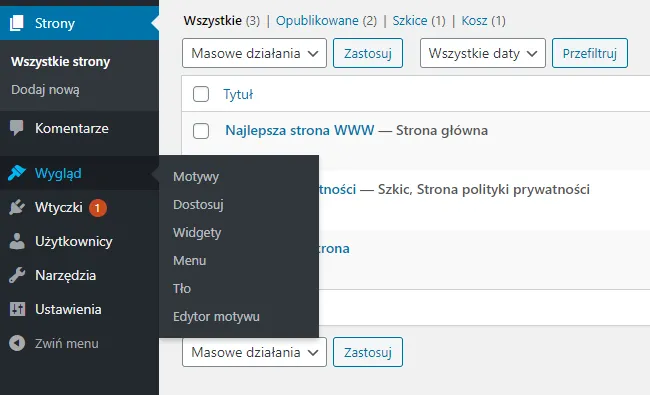Collapse sidebar with Zwiń menu

point(79,343)
